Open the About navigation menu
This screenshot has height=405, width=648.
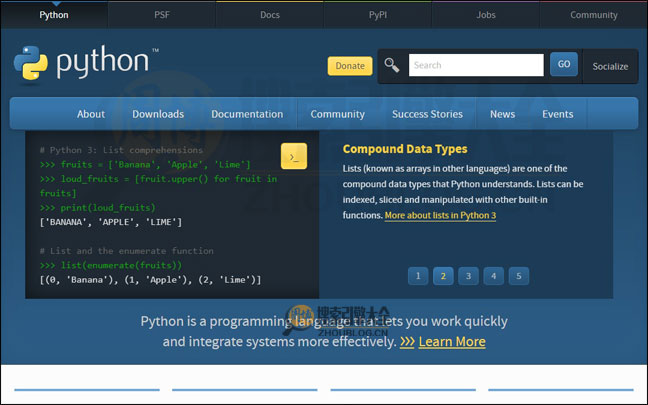[x=91, y=114]
